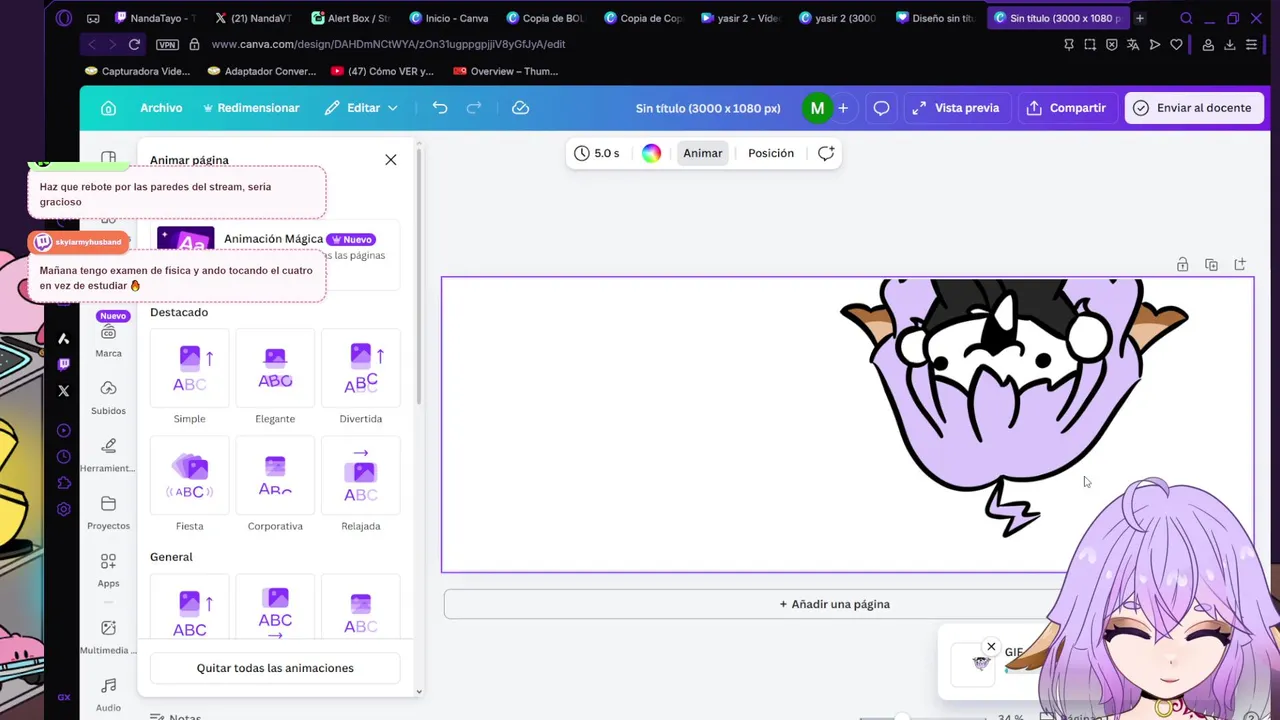Click the design title Sin título

708,108
